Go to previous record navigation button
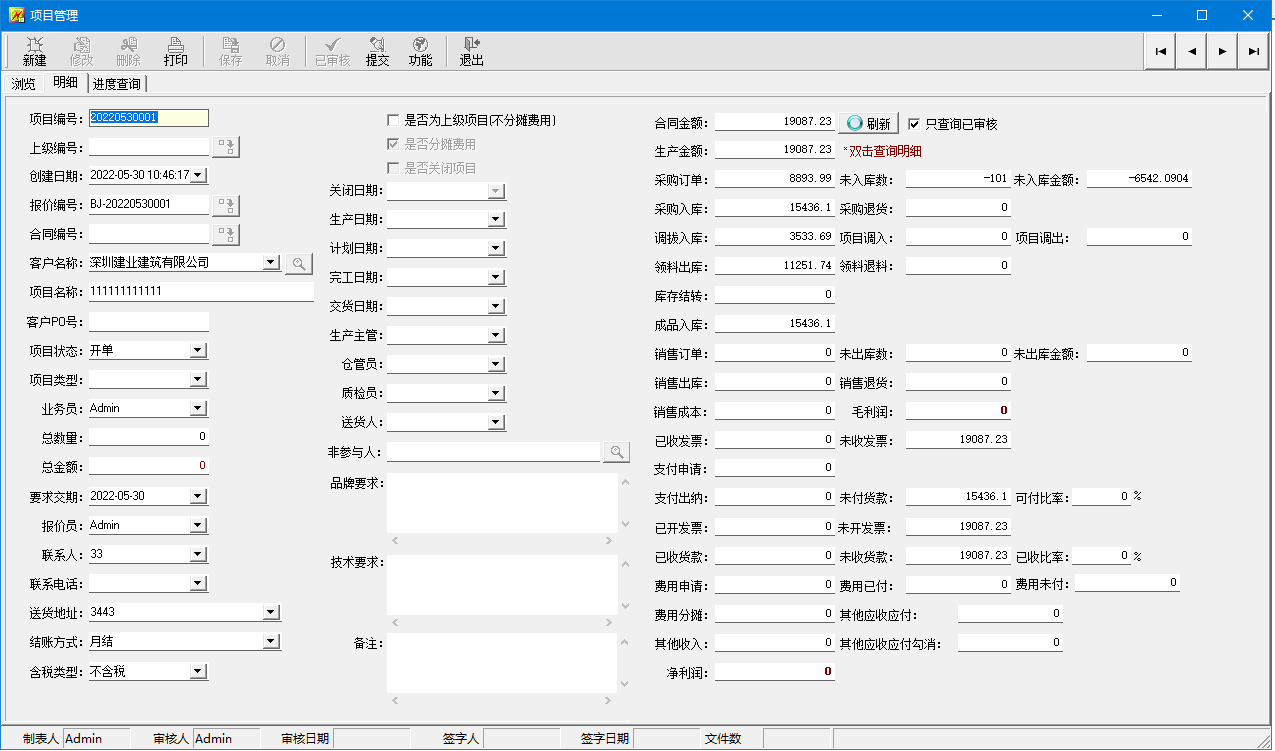The width and height of the screenshot is (1275, 751). tap(1191, 51)
